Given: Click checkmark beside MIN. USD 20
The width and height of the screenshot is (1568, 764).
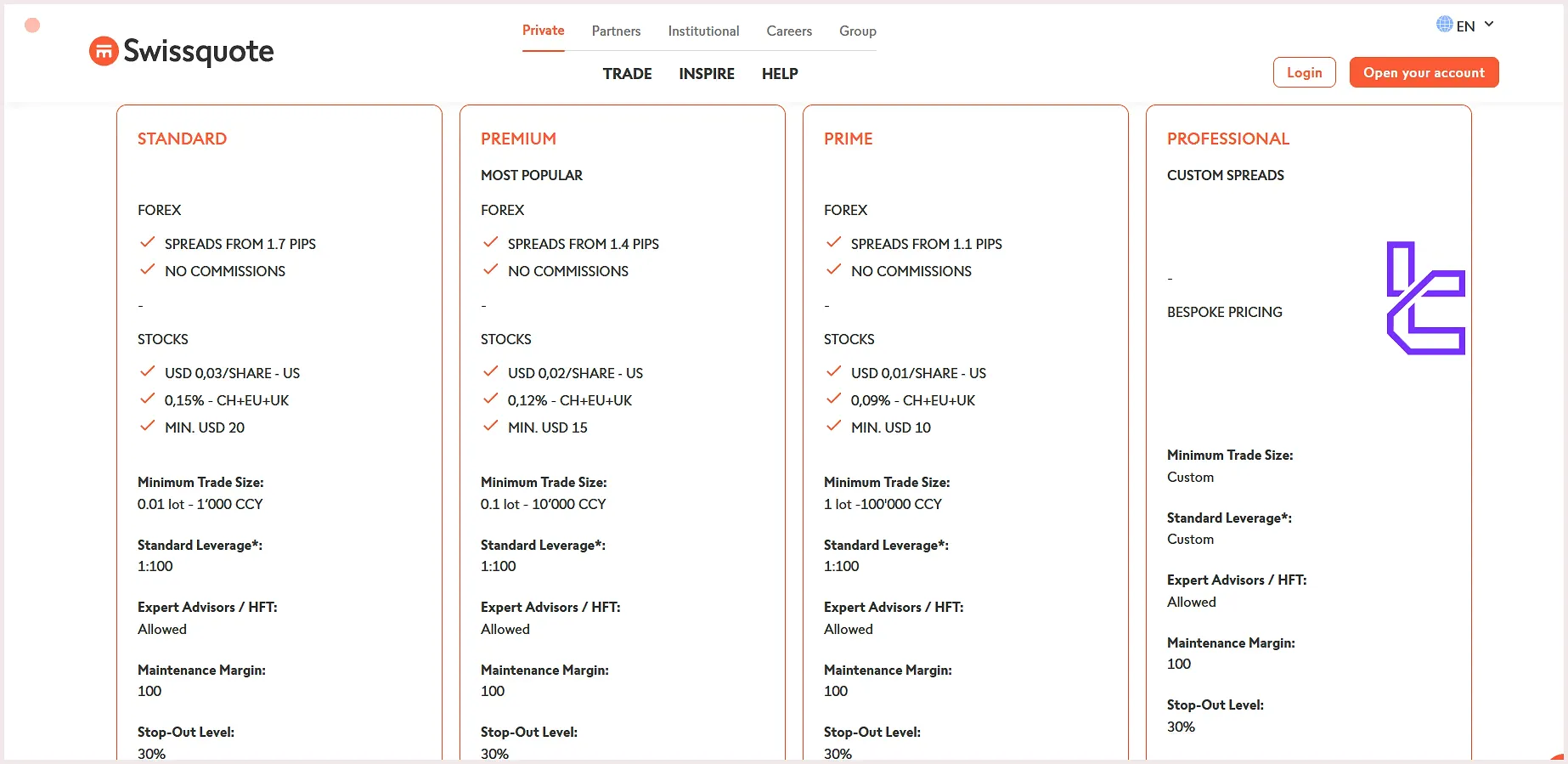Looking at the screenshot, I should (148, 426).
